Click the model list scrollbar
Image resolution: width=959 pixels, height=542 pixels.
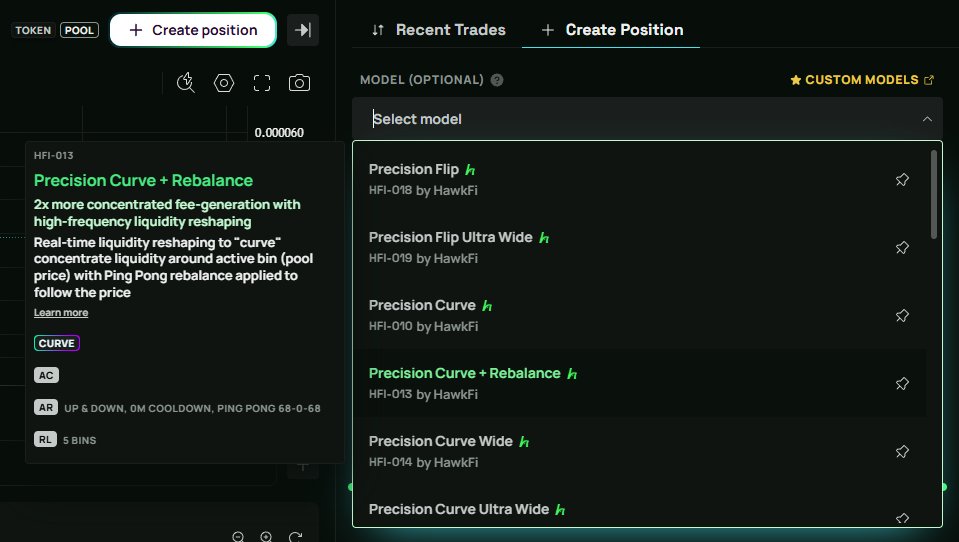click(933, 194)
